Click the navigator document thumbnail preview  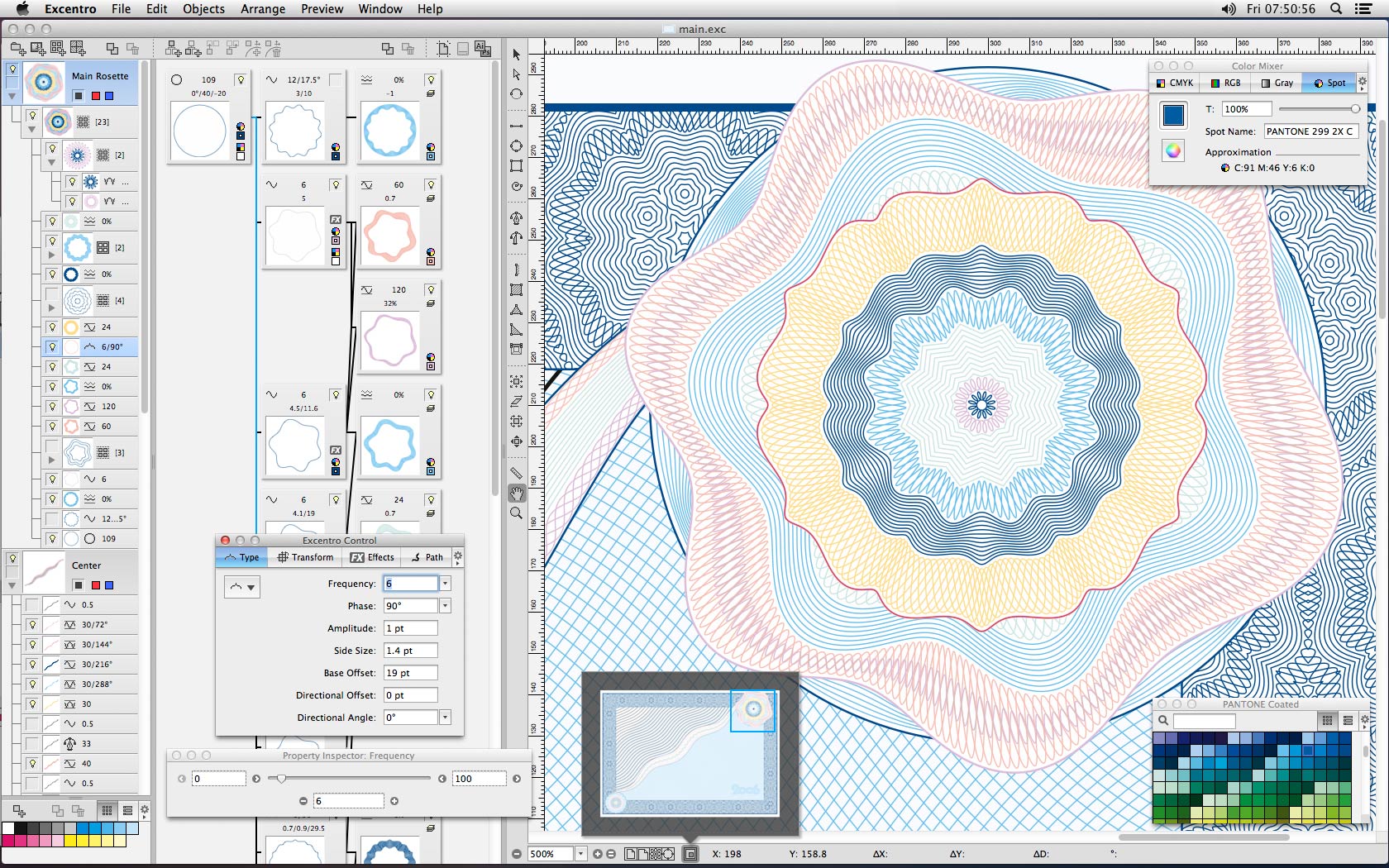point(690,753)
